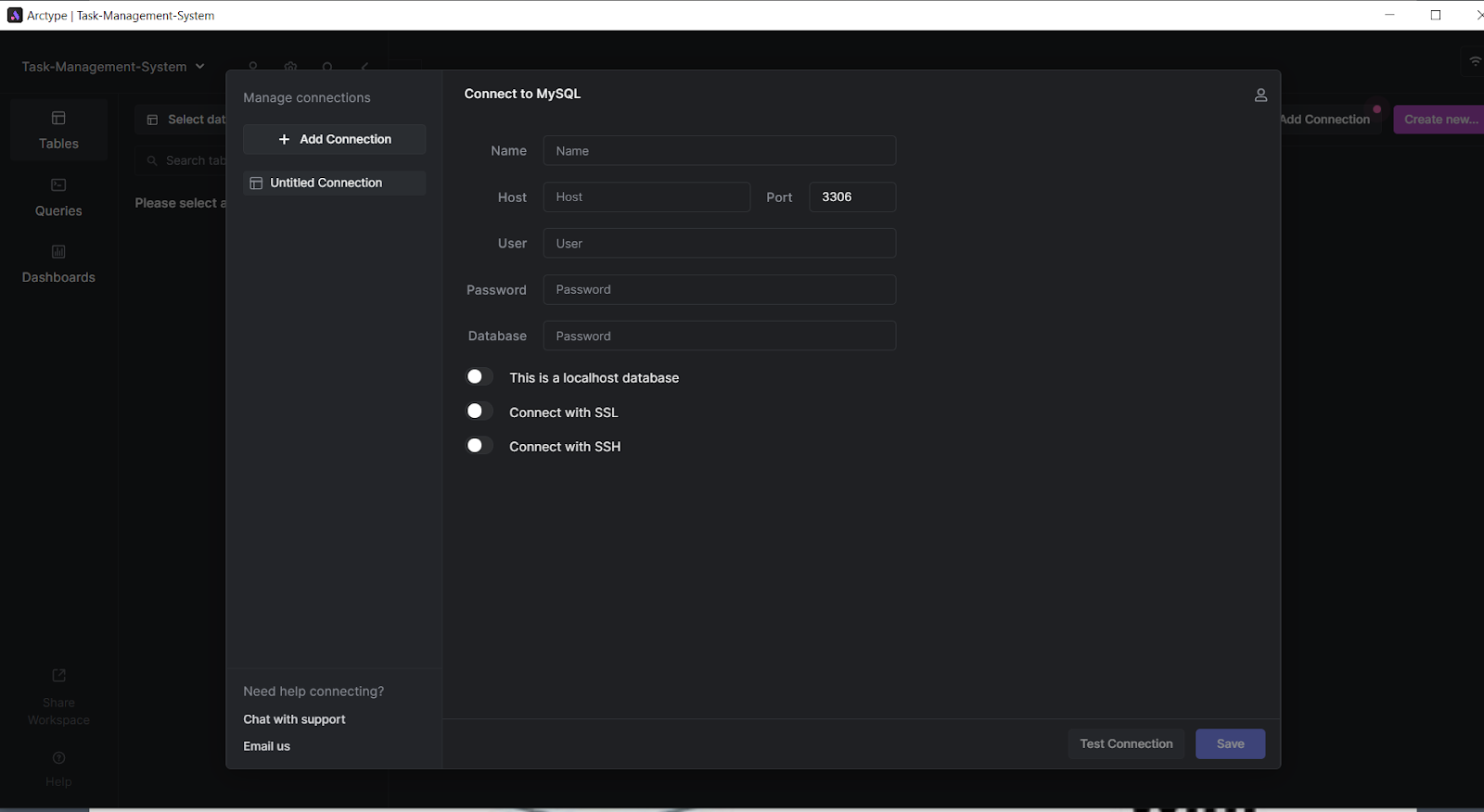Click the Email us link

coord(266,746)
